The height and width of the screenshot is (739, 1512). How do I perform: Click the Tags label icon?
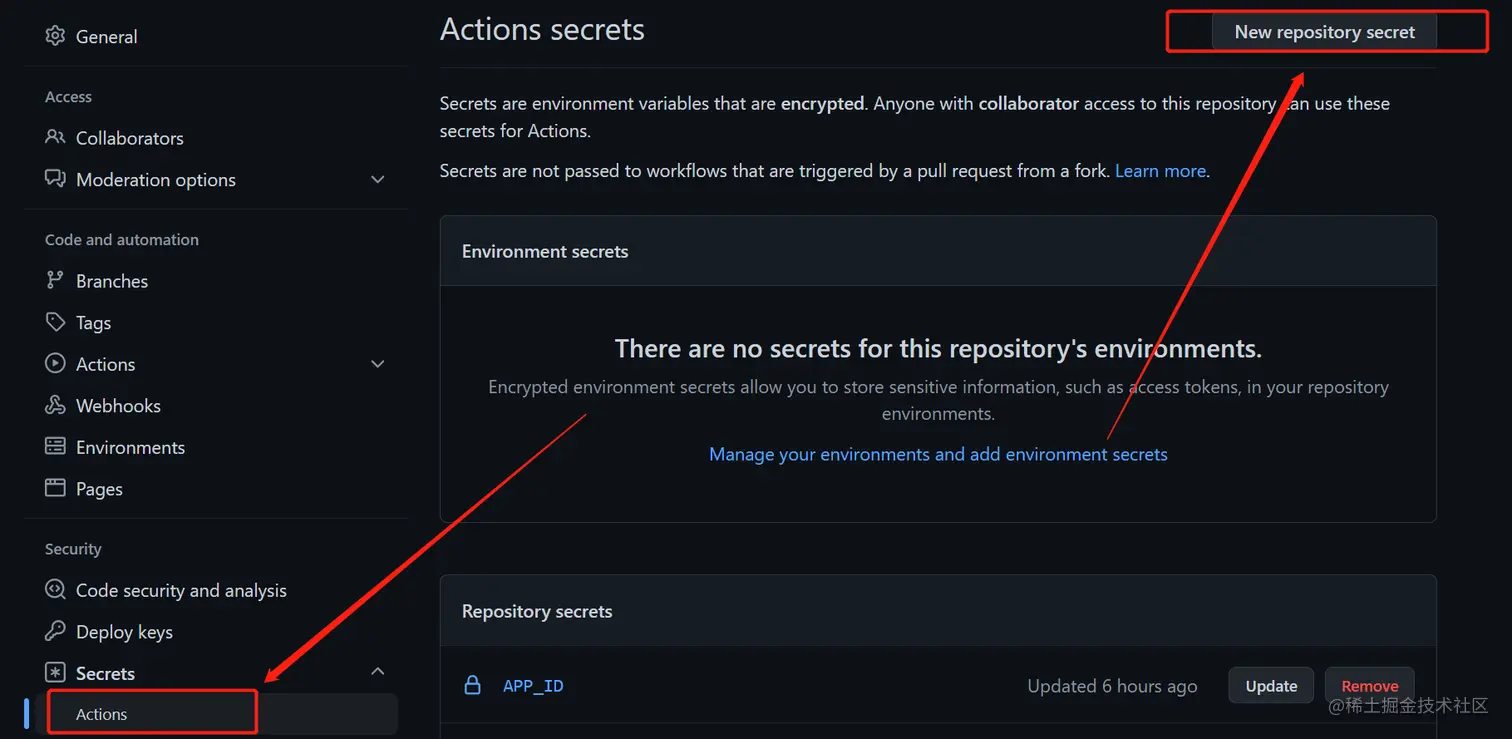(x=55, y=322)
